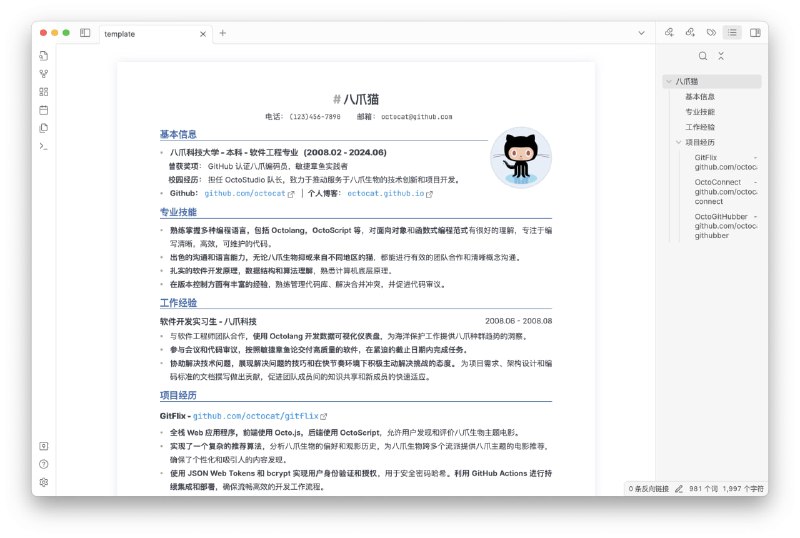Open the canvas grid icon in ribbon
This screenshot has width=800, height=538.
43,92
